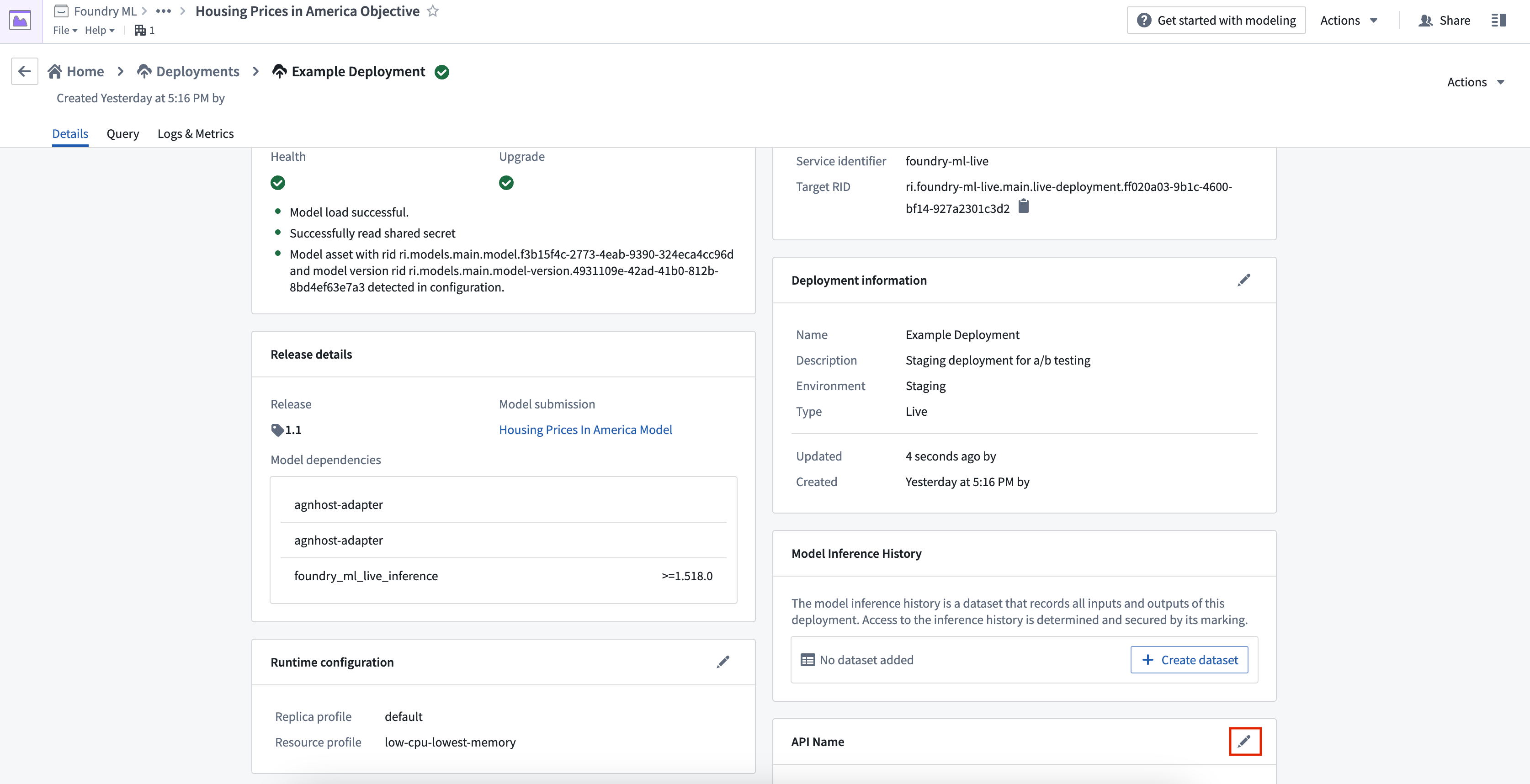Viewport: 1530px width, 784px height.
Task: Click the Staging deployment for a/b testing description
Action: tap(998, 360)
